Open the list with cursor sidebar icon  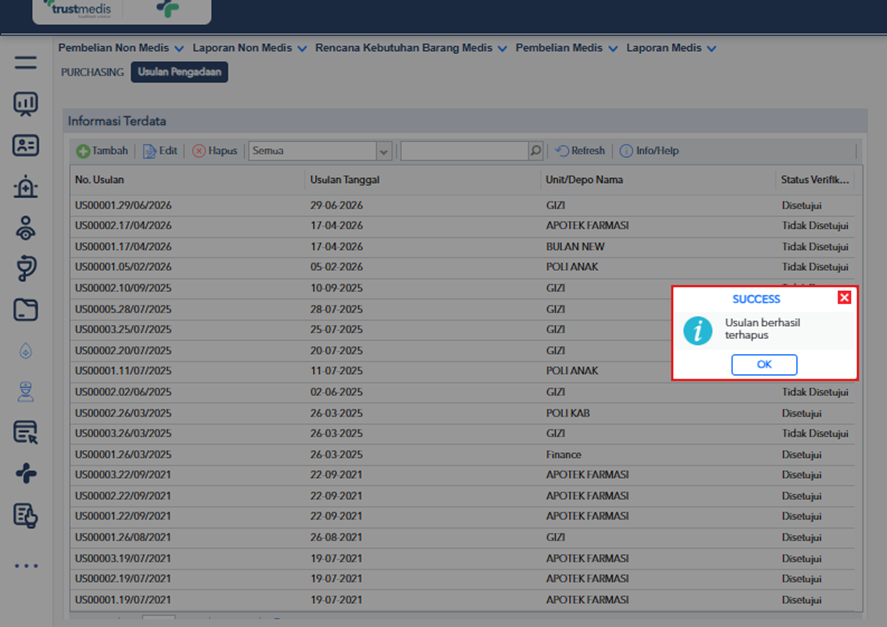(25, 432)
